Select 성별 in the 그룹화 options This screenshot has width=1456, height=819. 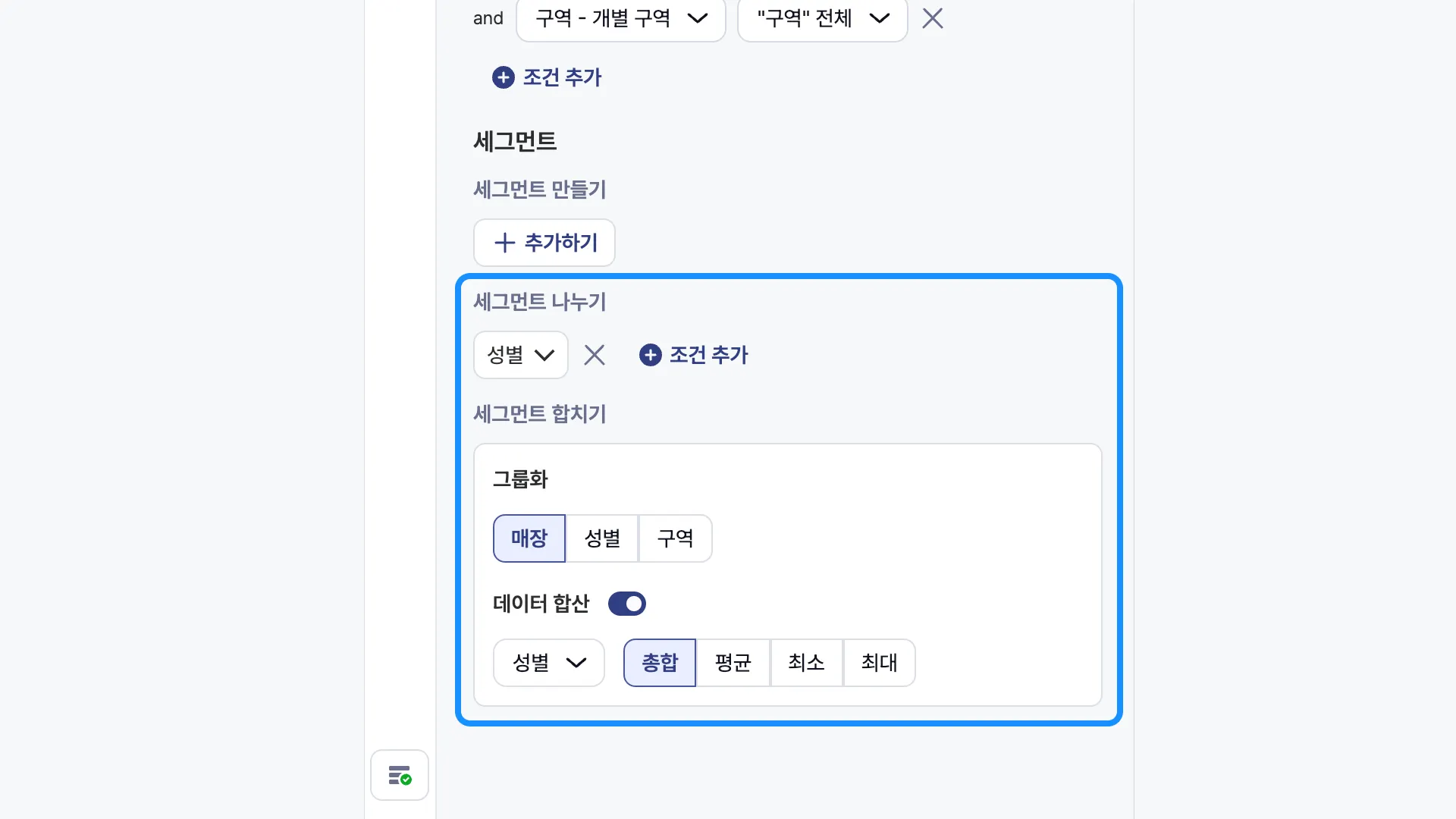click(x=602, y=538)
